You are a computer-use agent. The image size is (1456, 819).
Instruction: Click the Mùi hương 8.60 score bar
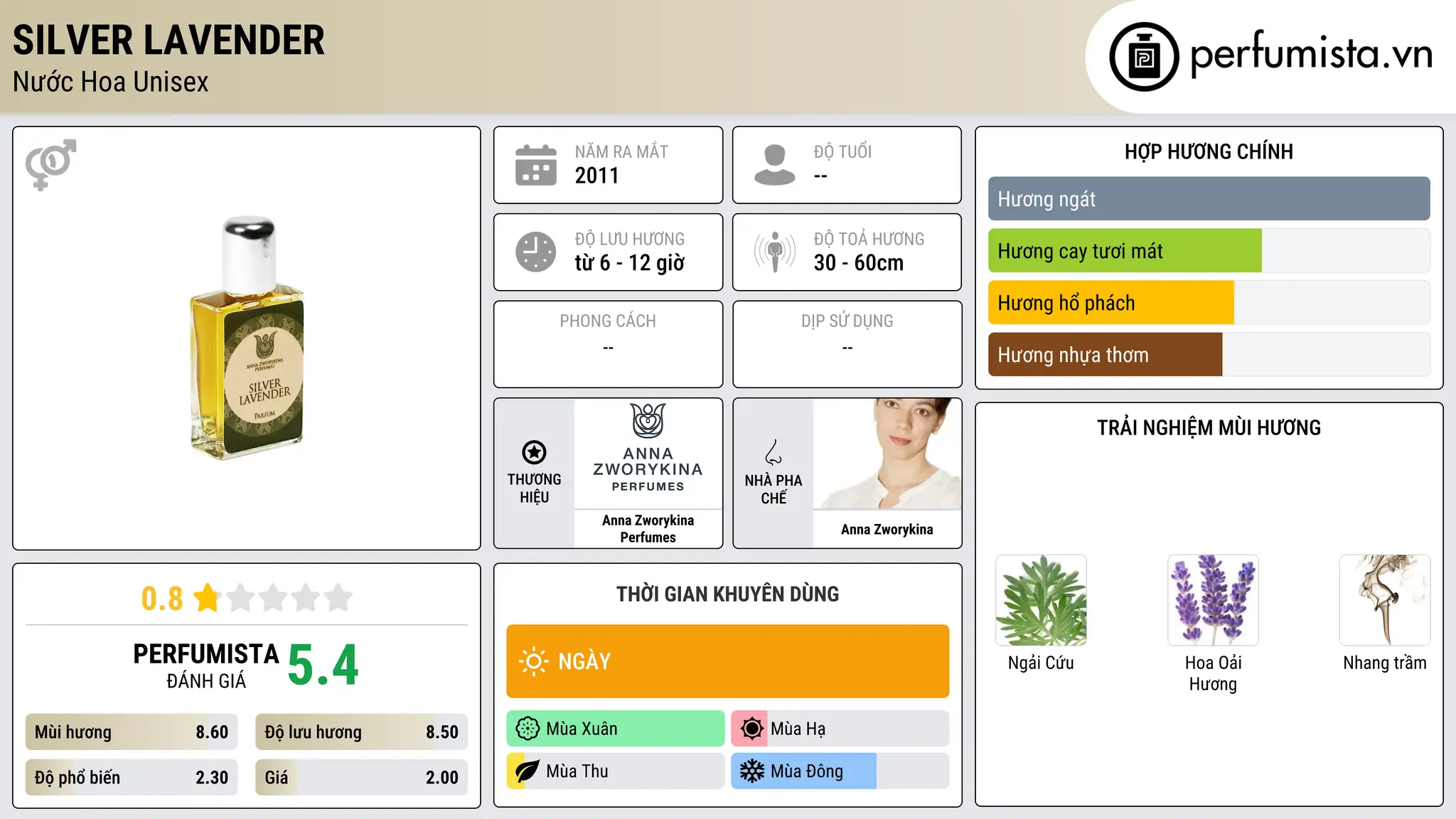[x=132, y=732]
